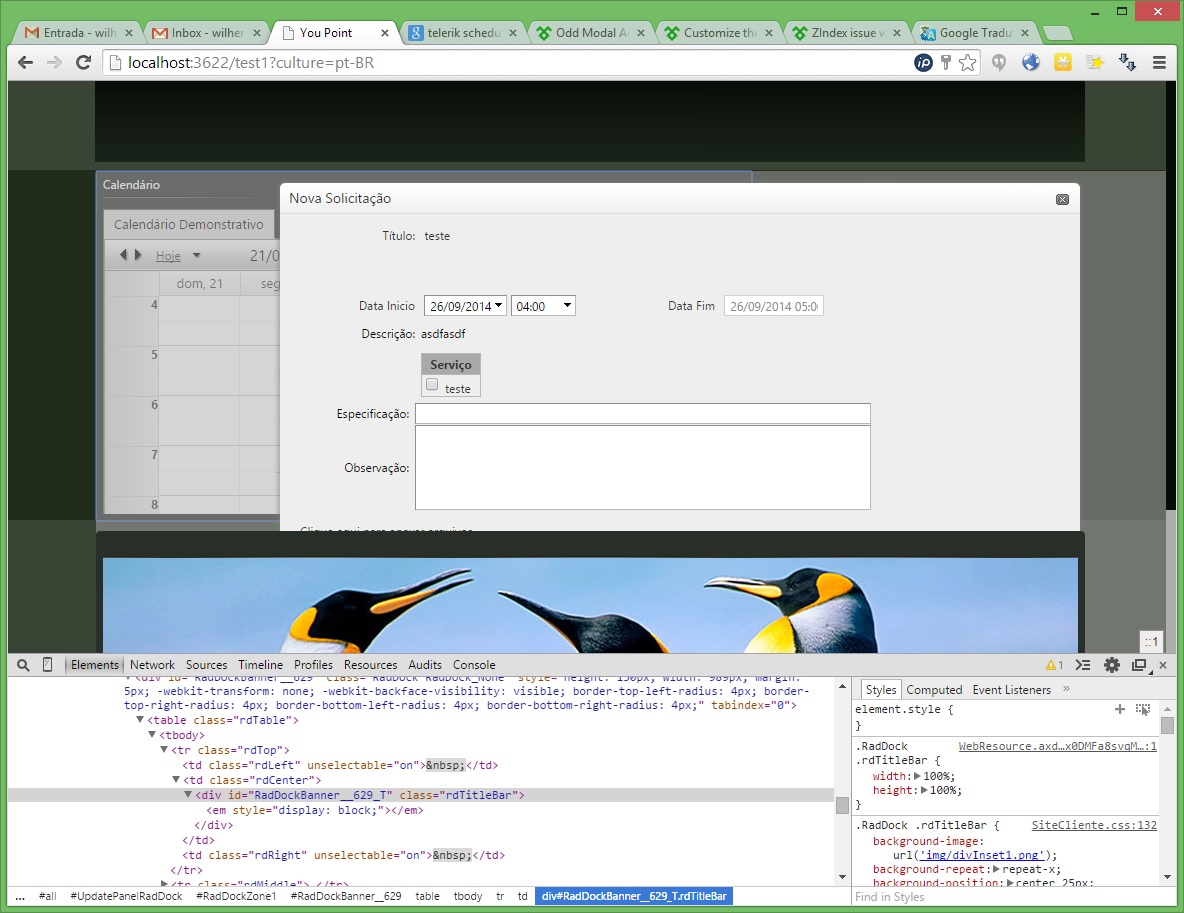The image size is (1184, 913).
Task: Open the 04:00 time dropdown
Action: click(567, 305)
